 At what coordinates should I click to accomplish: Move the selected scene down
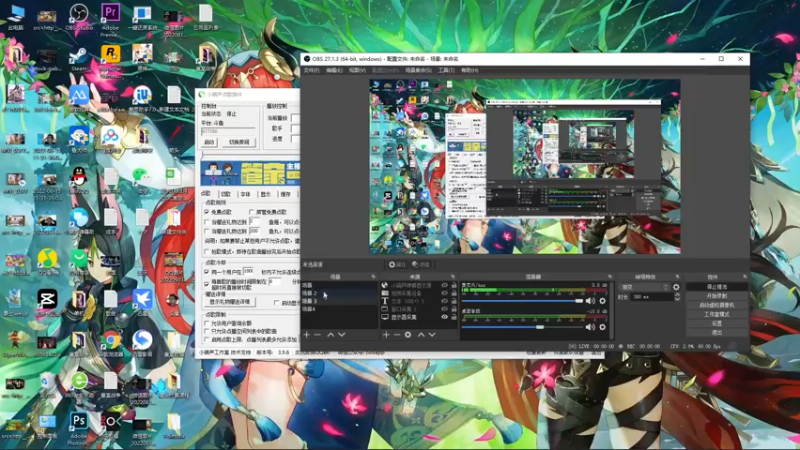(x=342, y=335)
